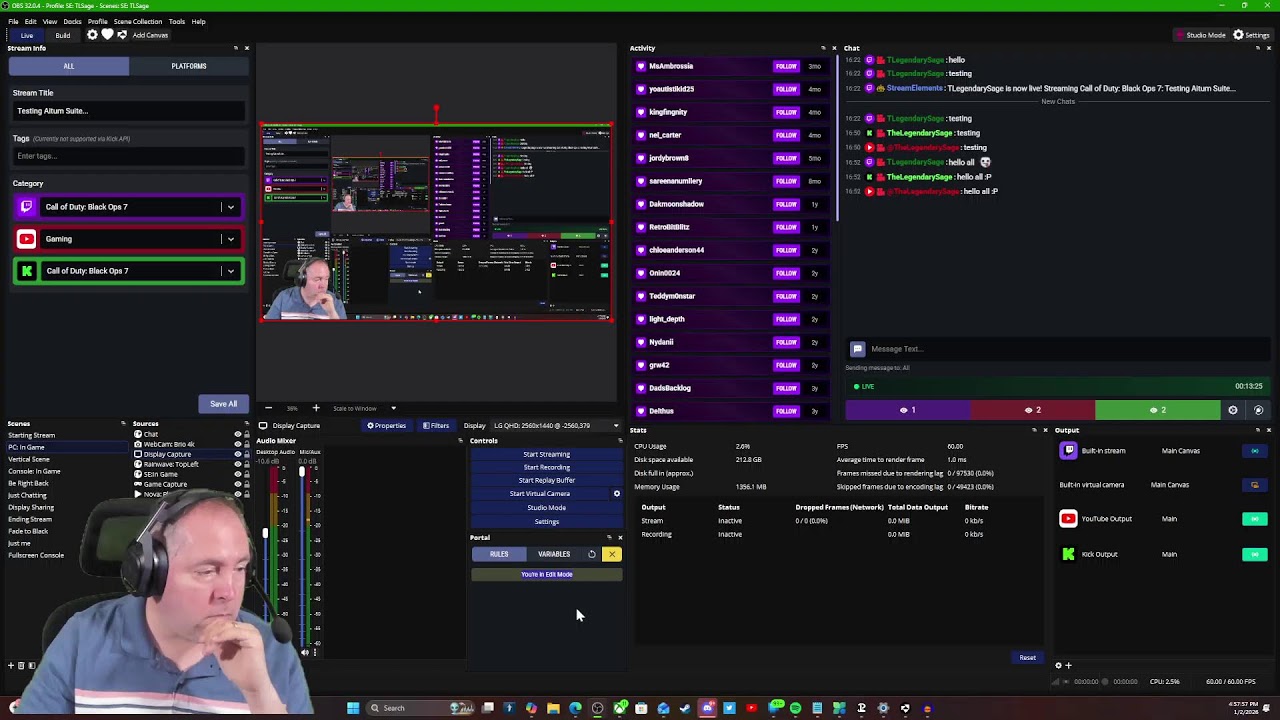This screenshot has width=1280, height=720.
Task: Click the Start Replay Buffer button
Action: [547, 480]
